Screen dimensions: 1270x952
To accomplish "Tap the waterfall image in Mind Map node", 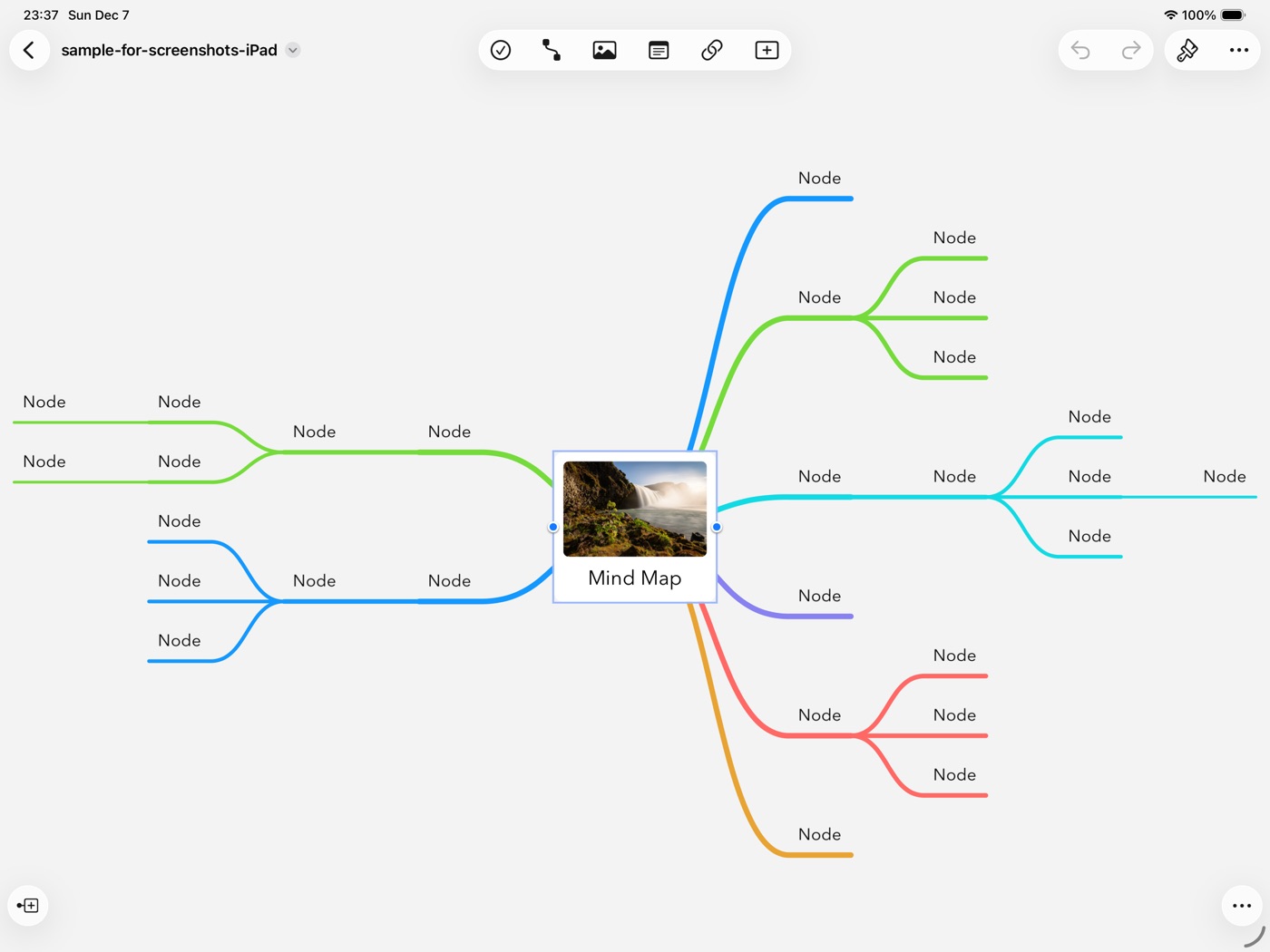I will [x=635, y=509].
